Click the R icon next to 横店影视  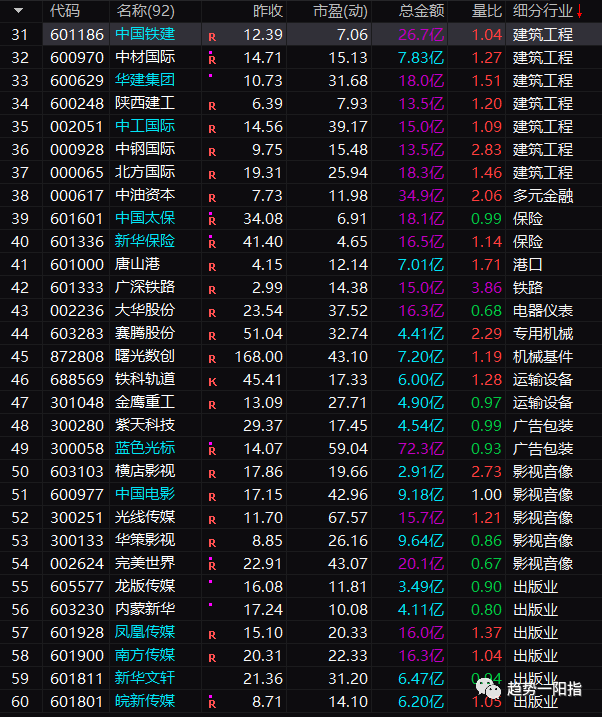pos(212,474)
